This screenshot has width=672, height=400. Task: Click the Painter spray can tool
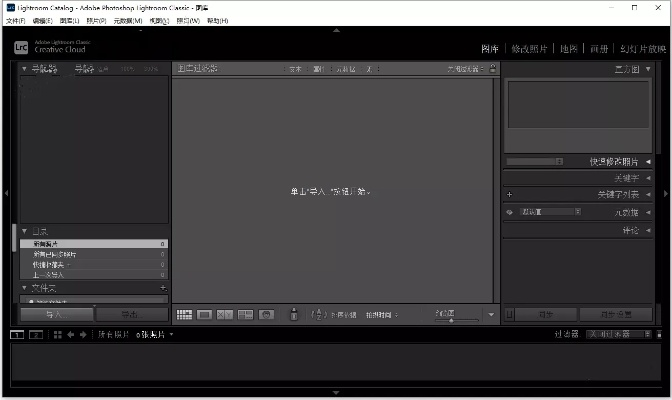point(294,314)
